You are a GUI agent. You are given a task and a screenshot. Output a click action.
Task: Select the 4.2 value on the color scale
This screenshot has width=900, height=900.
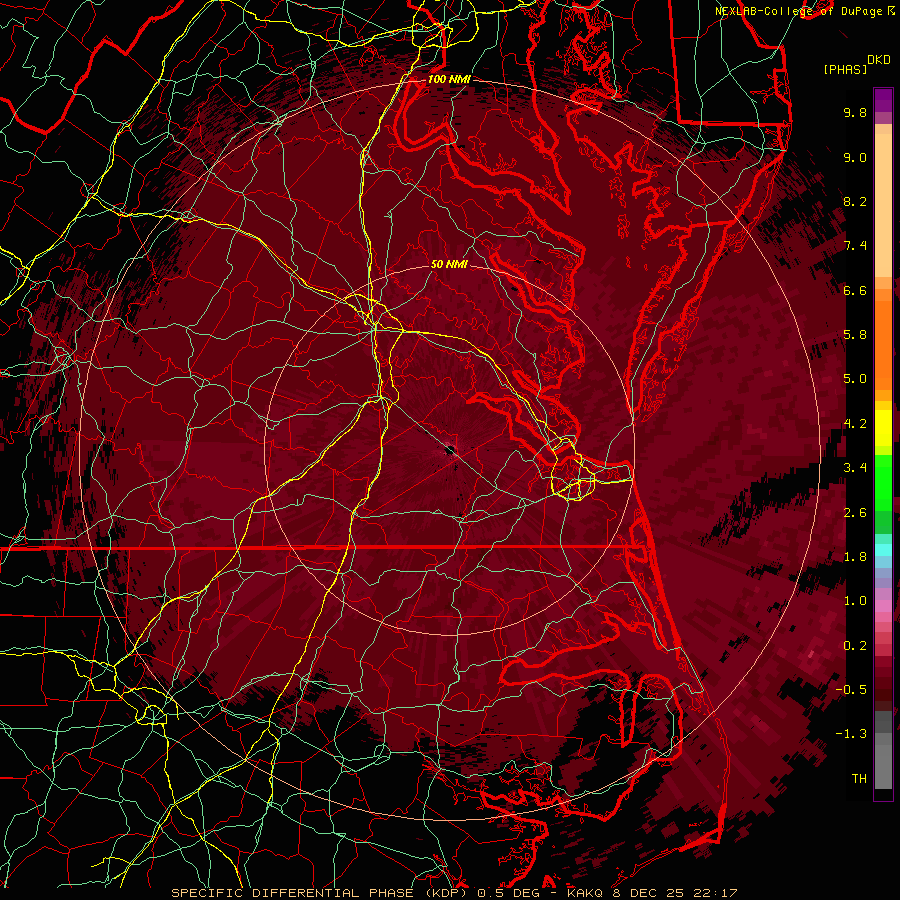pos(855,424)
